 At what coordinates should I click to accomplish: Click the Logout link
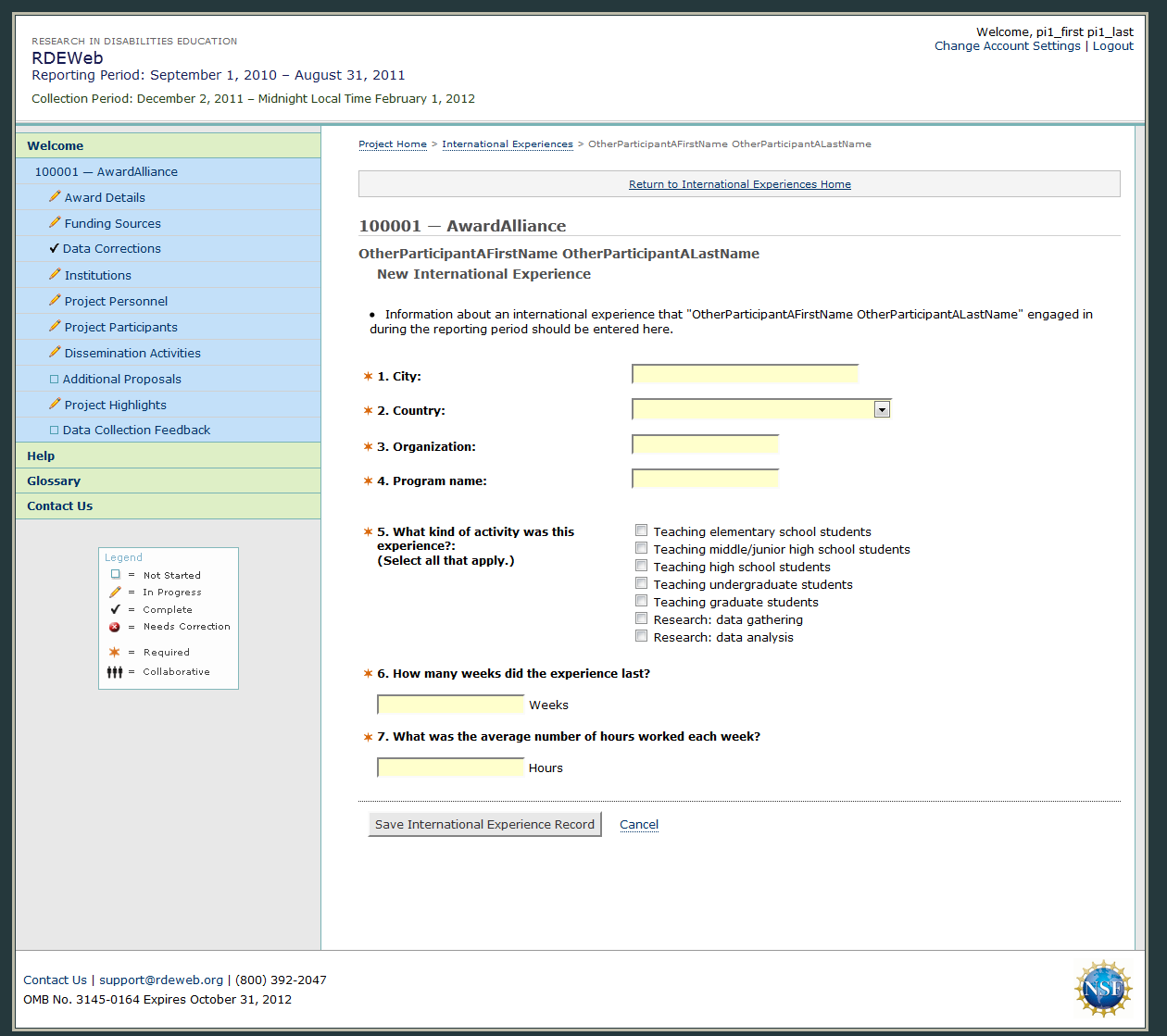tap(1112, 46)
